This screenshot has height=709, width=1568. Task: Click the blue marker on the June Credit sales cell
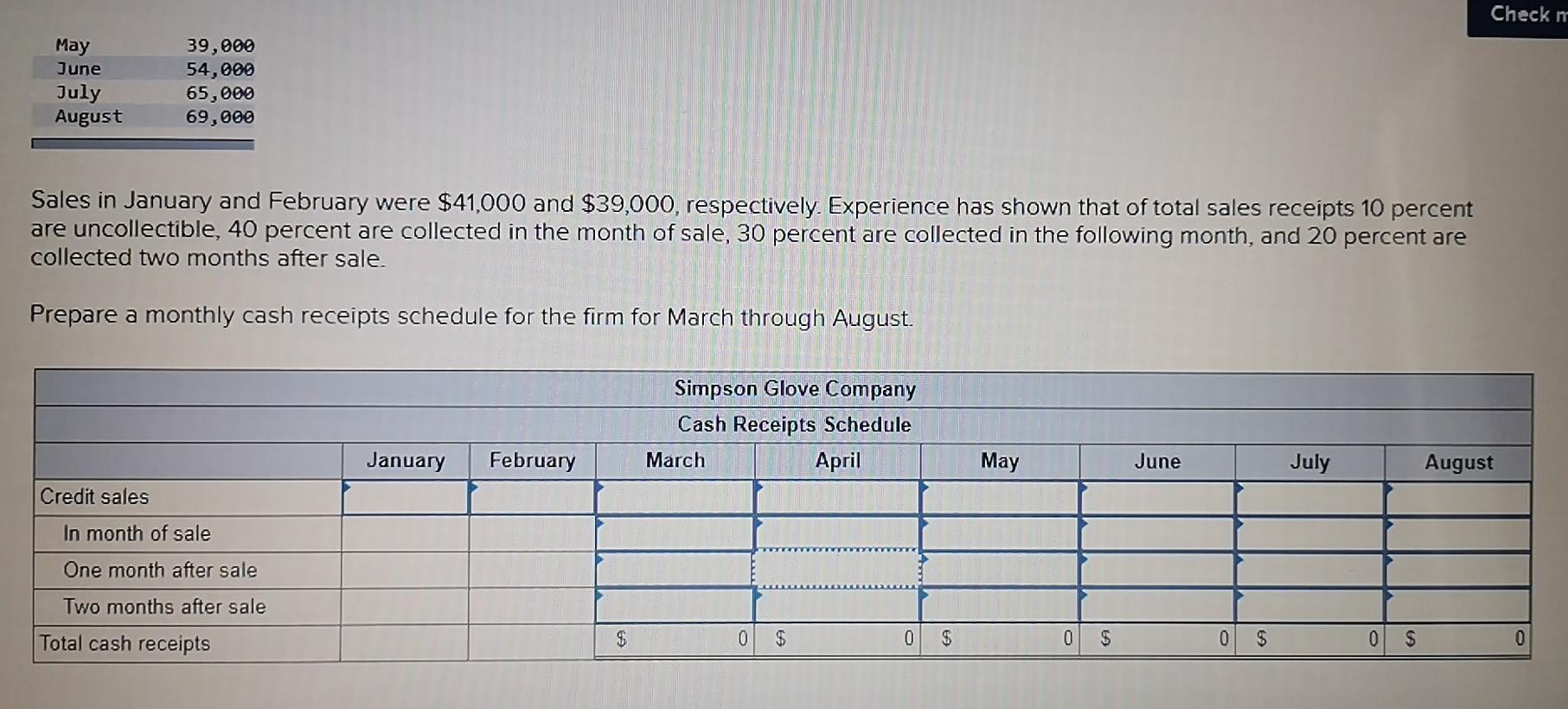[1084, 490]
